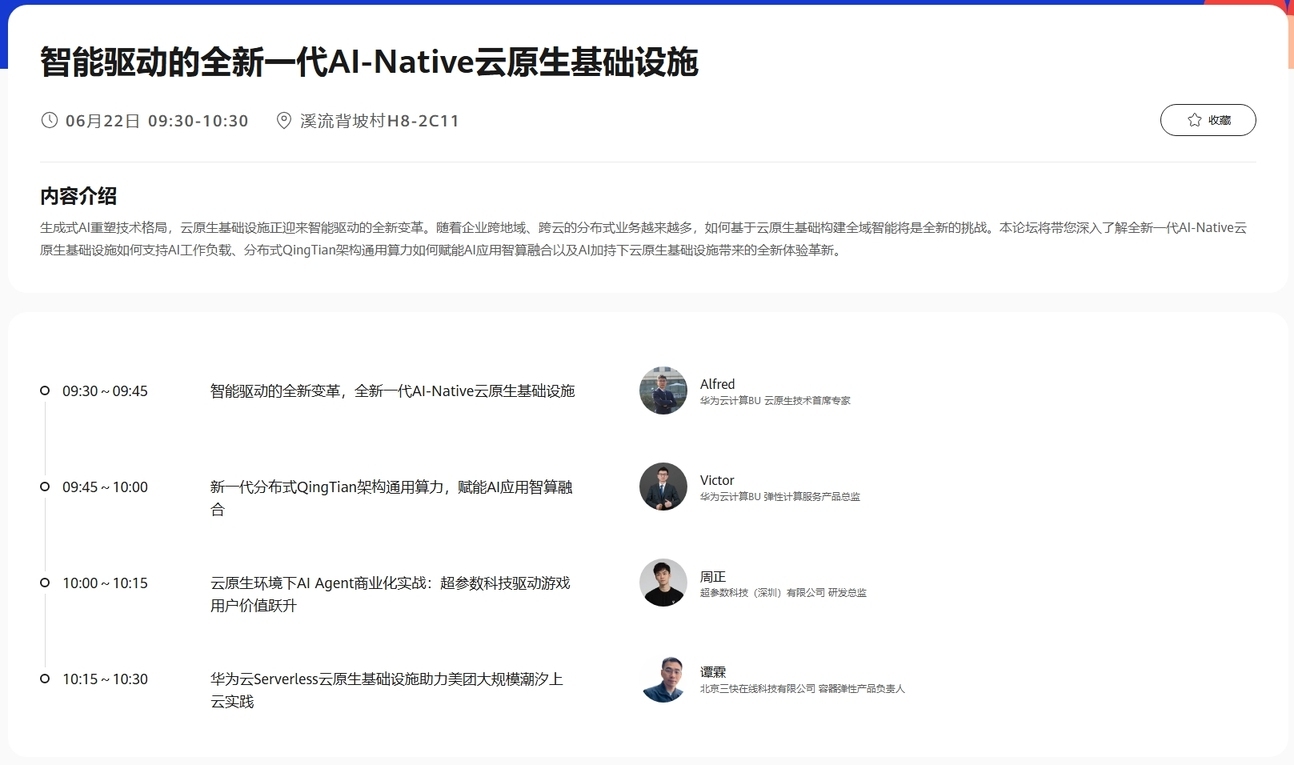Open 周正's speaker photo

pos(663,582)
